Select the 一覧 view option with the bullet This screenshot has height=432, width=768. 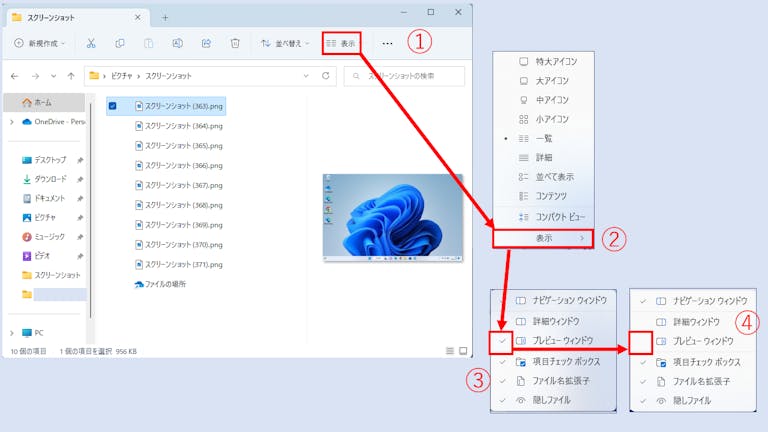(x=544, y=139)
